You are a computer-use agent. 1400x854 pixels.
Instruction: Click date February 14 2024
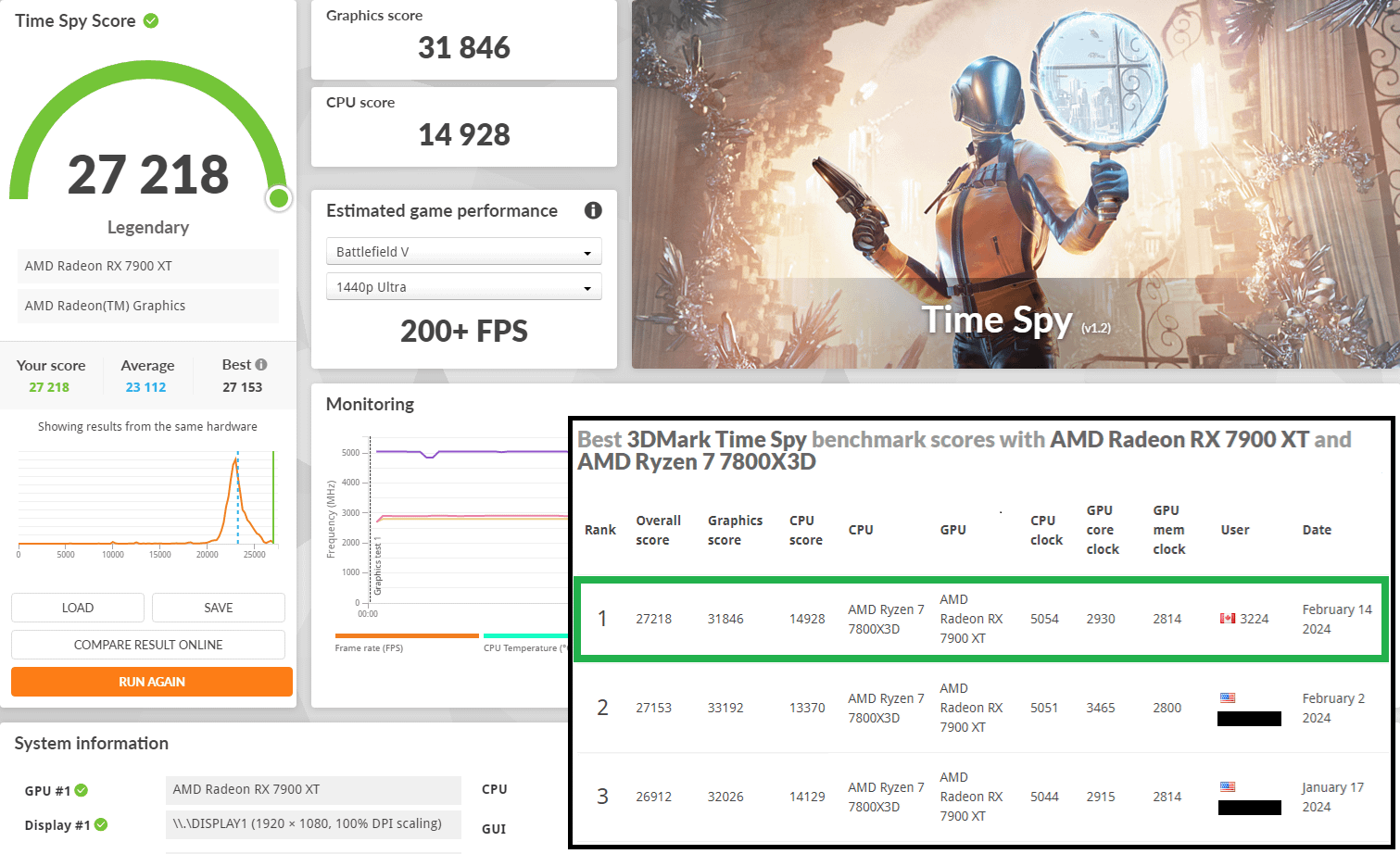pos(1337,619)
